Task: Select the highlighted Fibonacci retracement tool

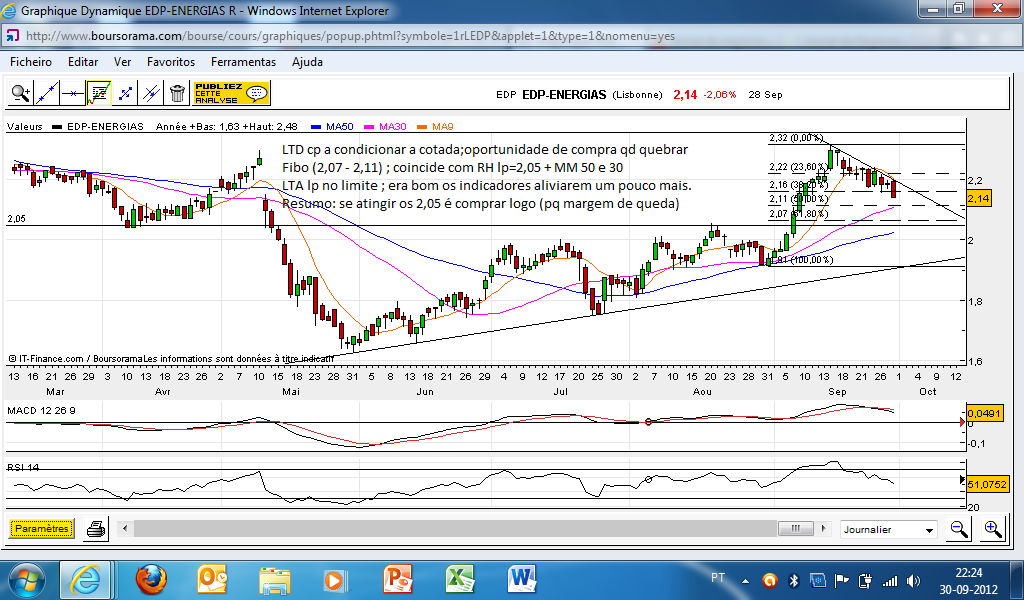Action: [x=99, y=93]
